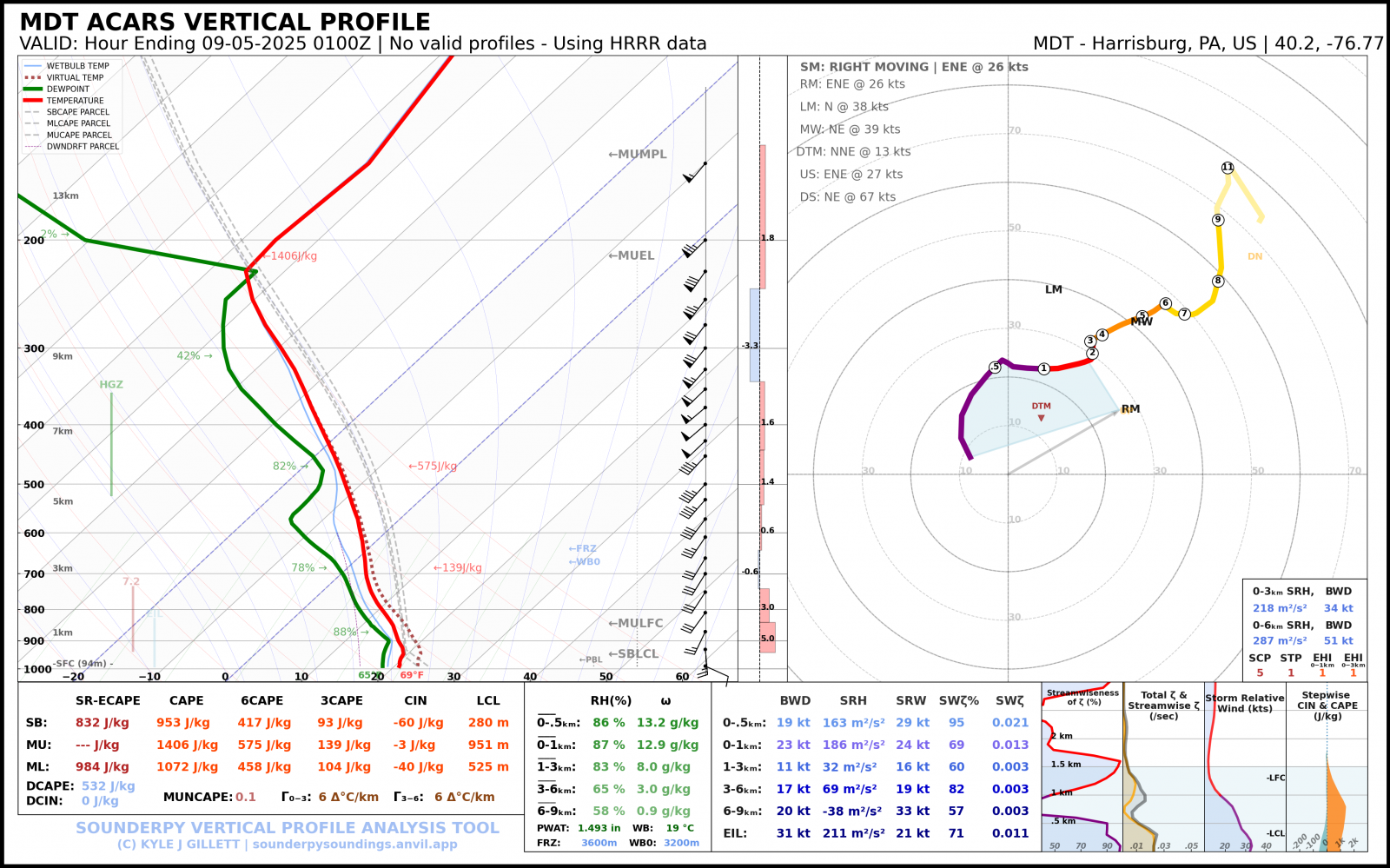Screen dimensions: 1390x868
Task: Select WETBULB TEMP in the legend
Action: (x=77, y=66)
